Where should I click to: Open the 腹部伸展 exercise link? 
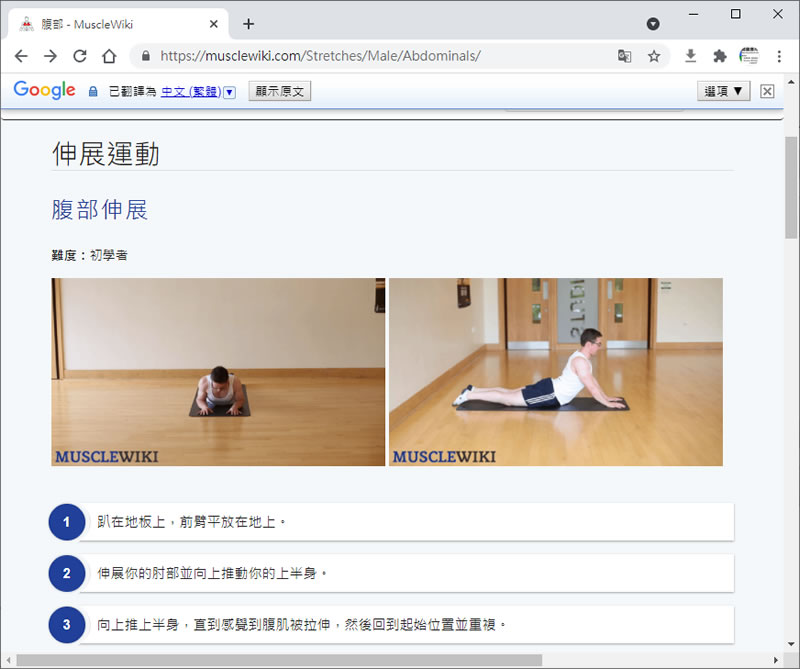coord(100,210)
